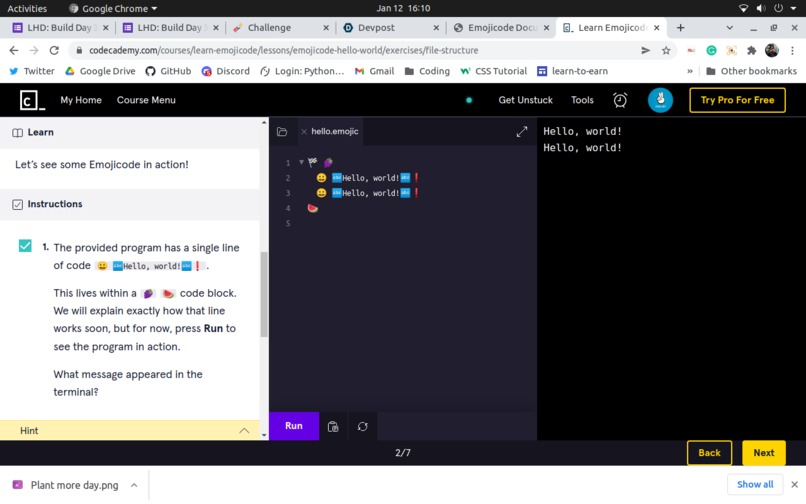Image resolution: width=806 pixels, height=504 pixels.
Task: Click the Instructions checklist icon
Action: point(17,205)
